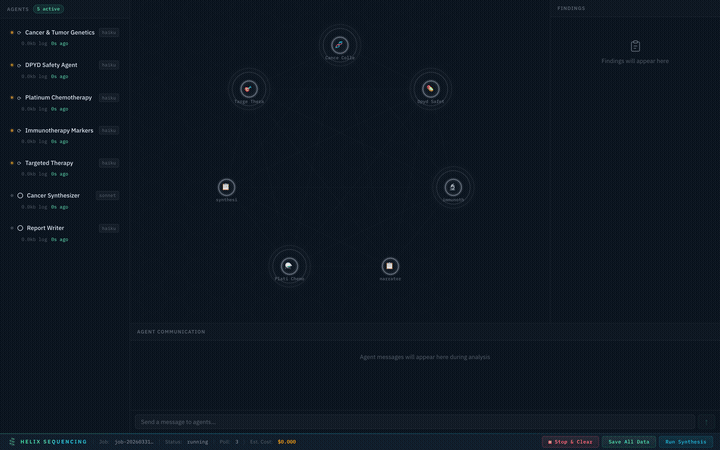Click status spinner beside DPYD Safety Agent
The width and height of the screenshot is (720, 450).
[19, 65]
